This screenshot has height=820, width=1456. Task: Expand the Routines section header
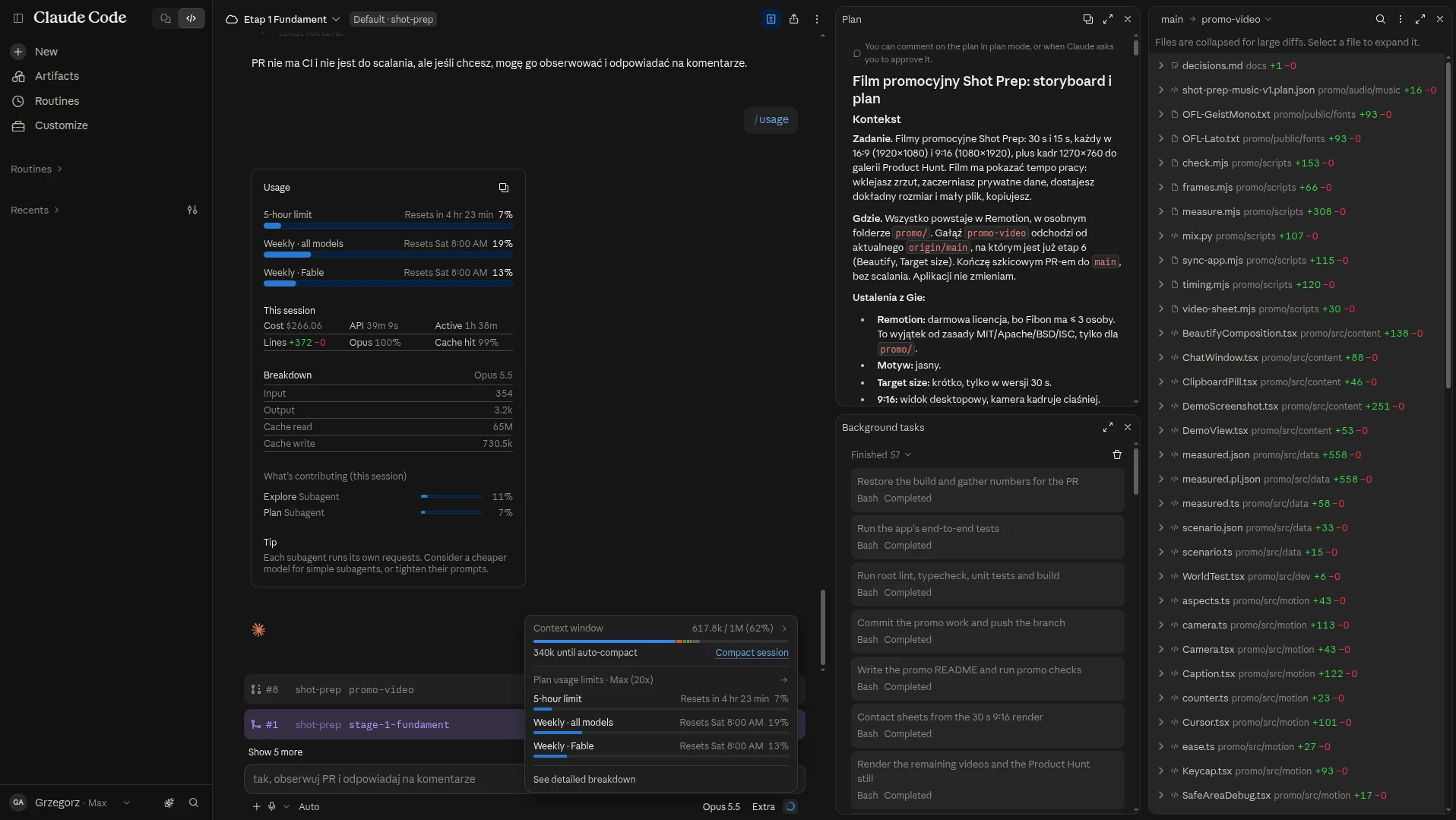coord(36,169)
